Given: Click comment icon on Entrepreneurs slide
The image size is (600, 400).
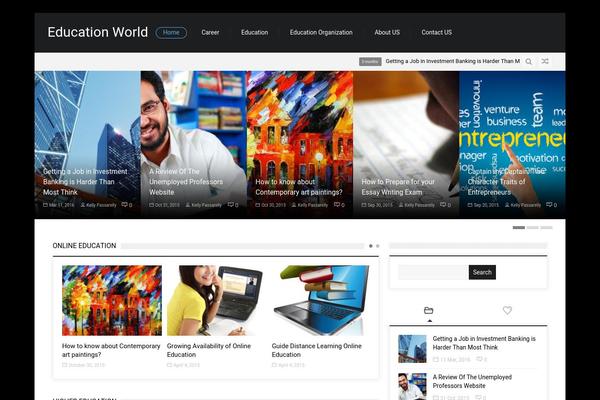Looking at the screenshot, I should (x=549, y=205).
